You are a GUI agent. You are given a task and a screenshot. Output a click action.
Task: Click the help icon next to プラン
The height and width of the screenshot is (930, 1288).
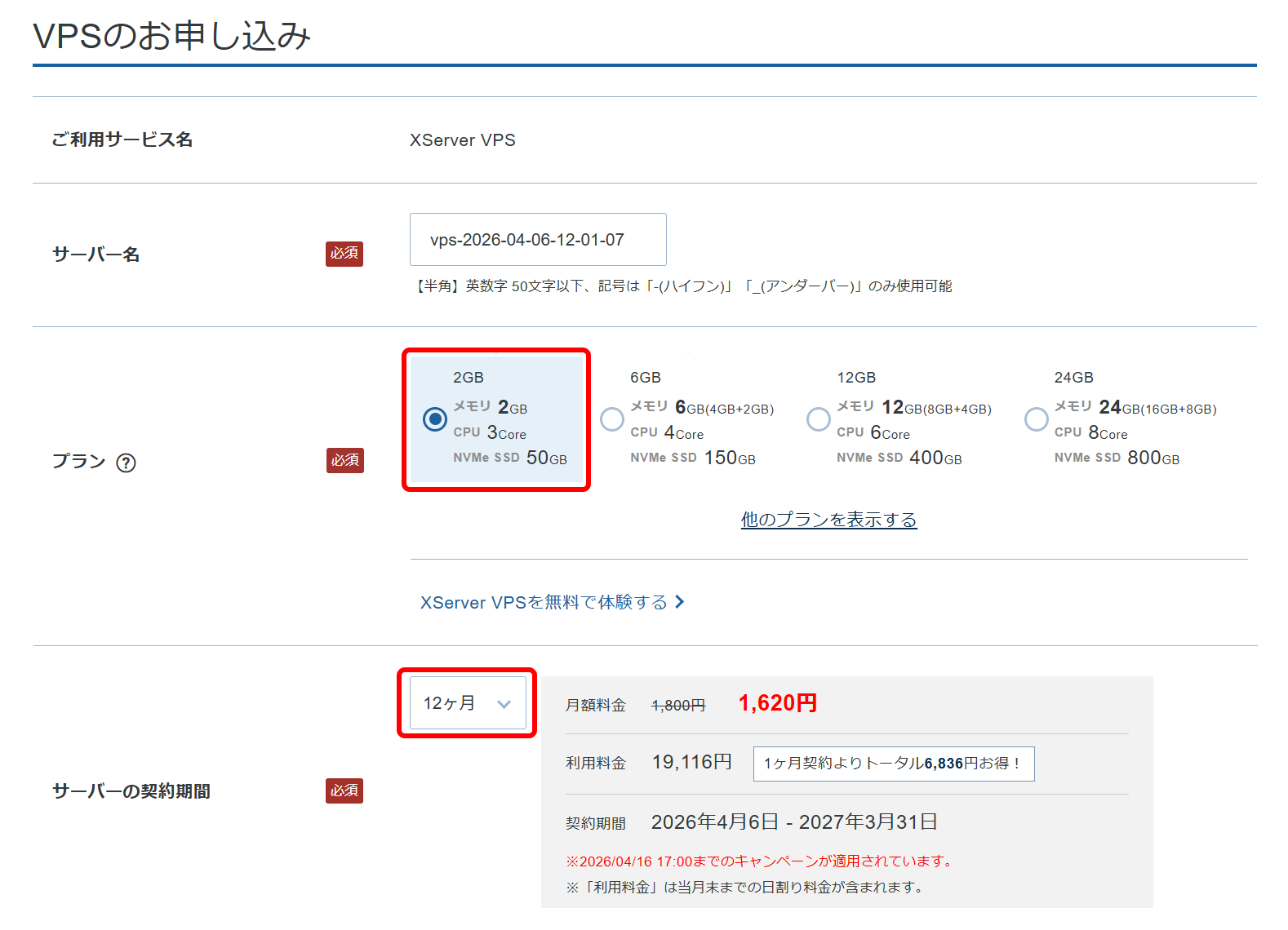click(126, 463)
